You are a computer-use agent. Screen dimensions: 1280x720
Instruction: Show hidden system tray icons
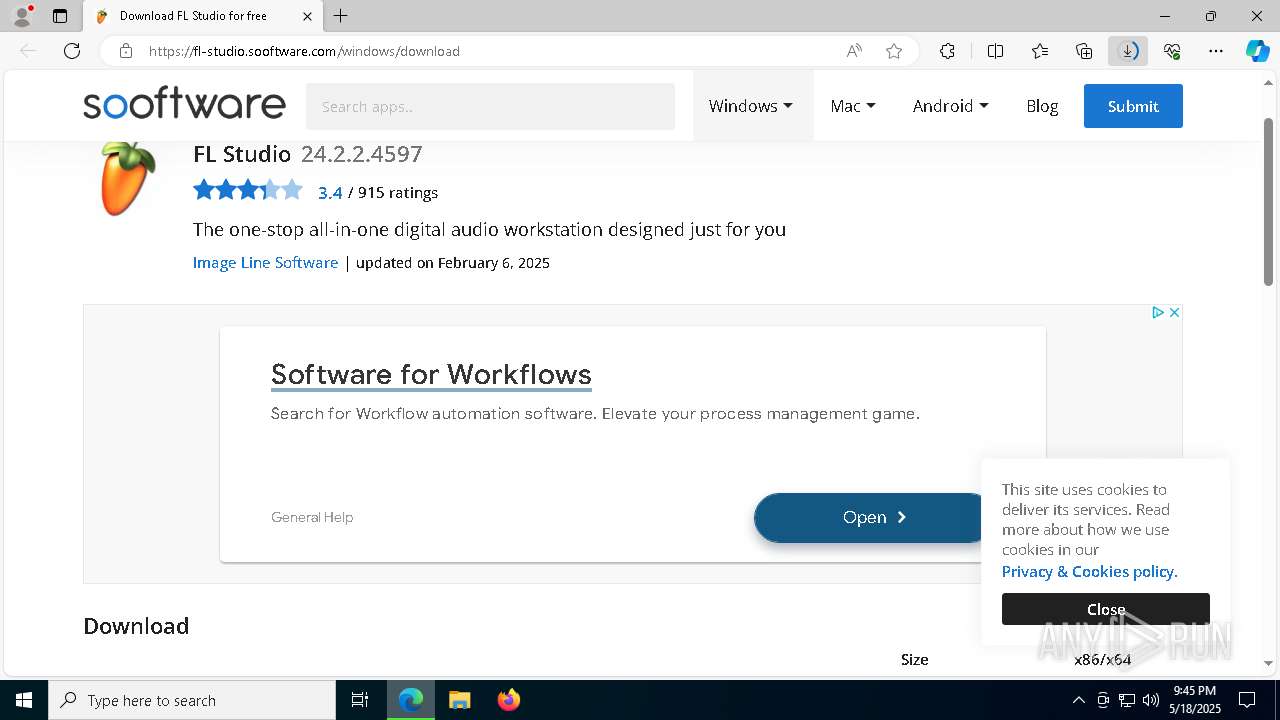pos(1078,700)
